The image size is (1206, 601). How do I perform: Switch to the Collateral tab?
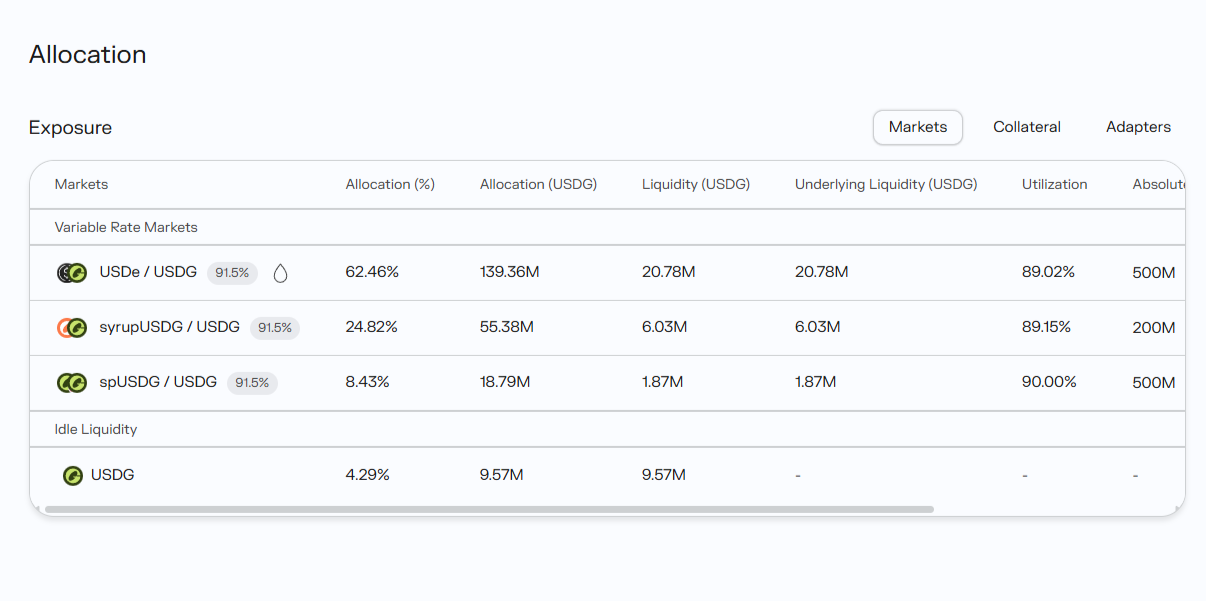pos(1027,127)
